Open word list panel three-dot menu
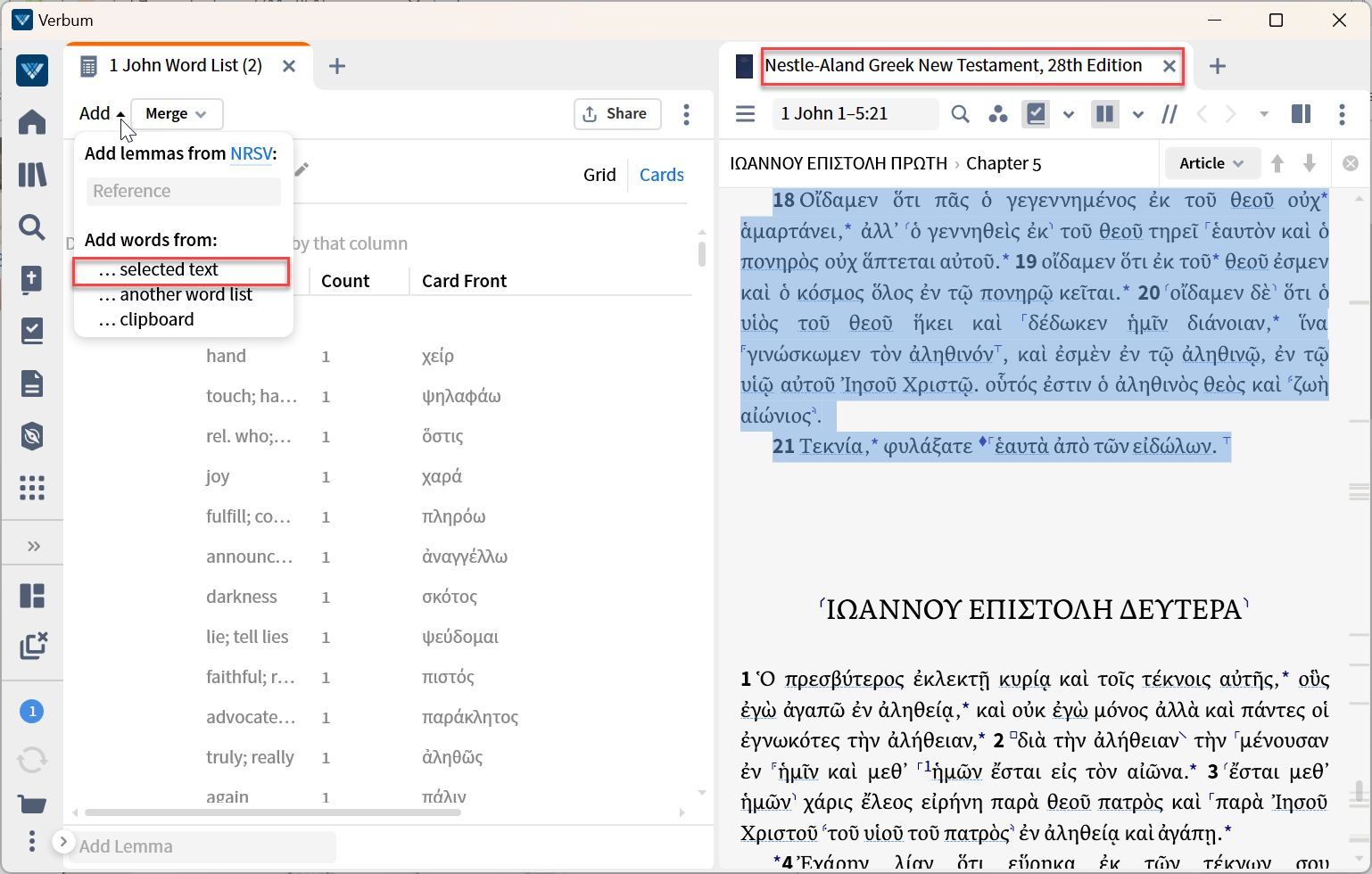This screenshot has width=1372, height=874. (686, 114)
